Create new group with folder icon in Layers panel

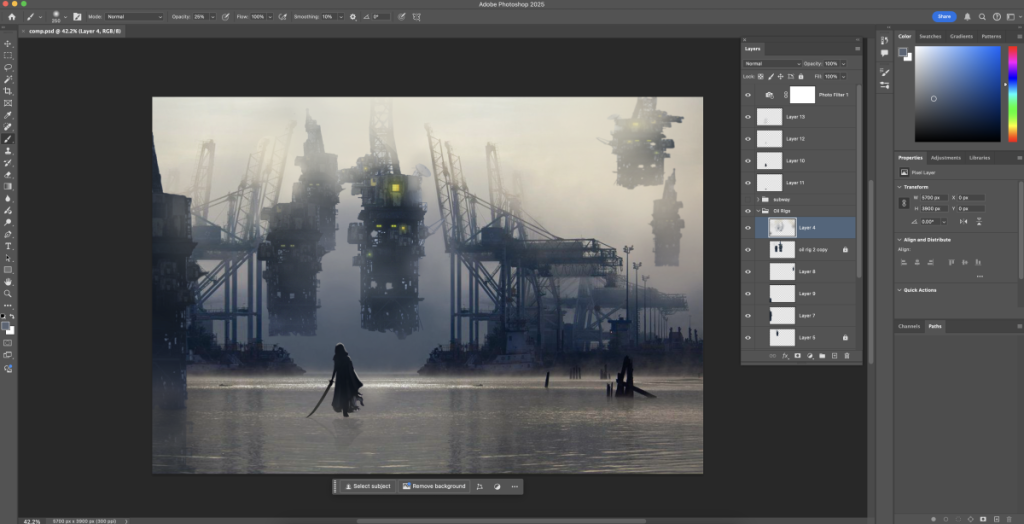pyautogui.click(x=822, y=356)
